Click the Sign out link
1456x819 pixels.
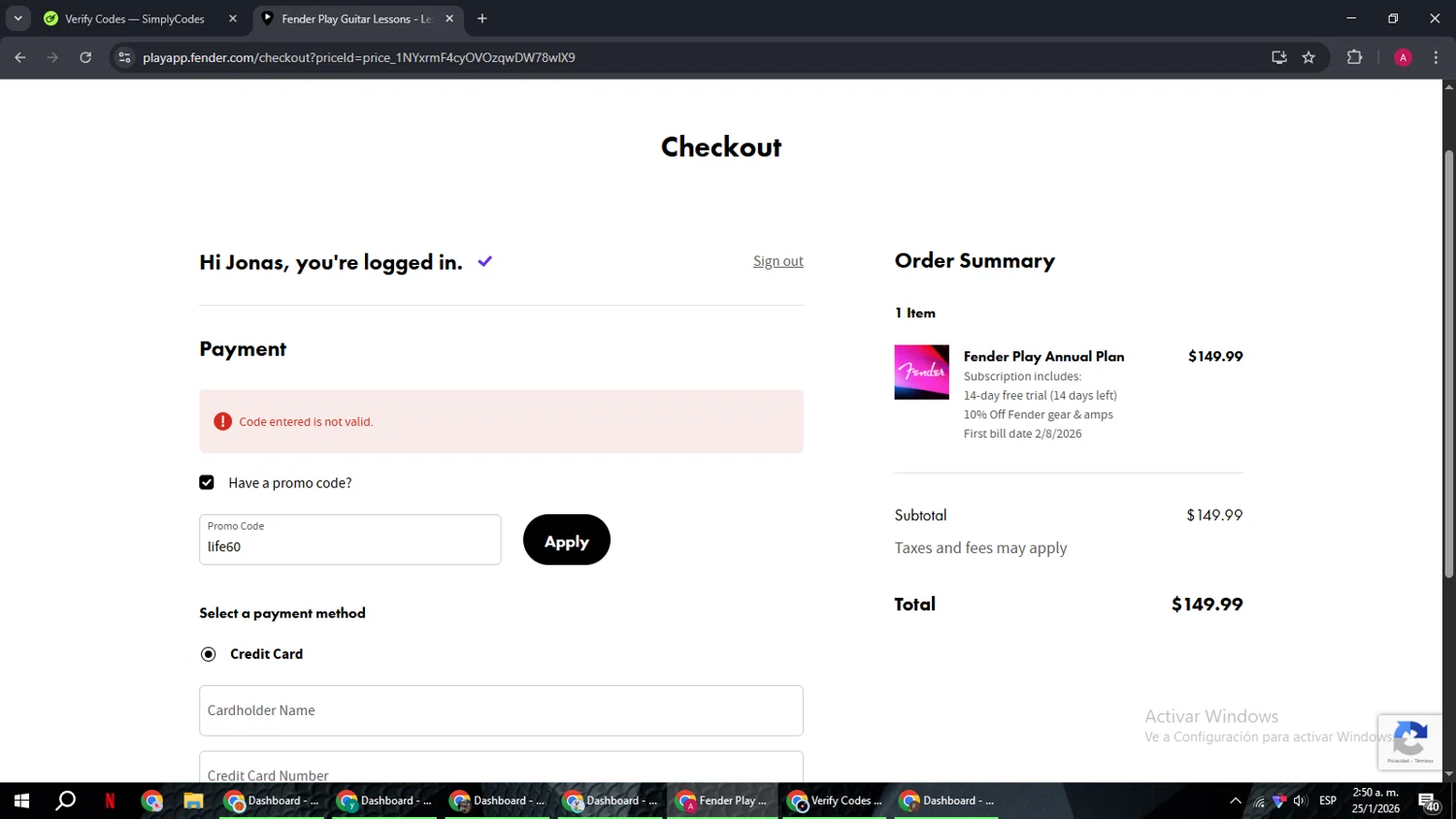tap(778, 261)
